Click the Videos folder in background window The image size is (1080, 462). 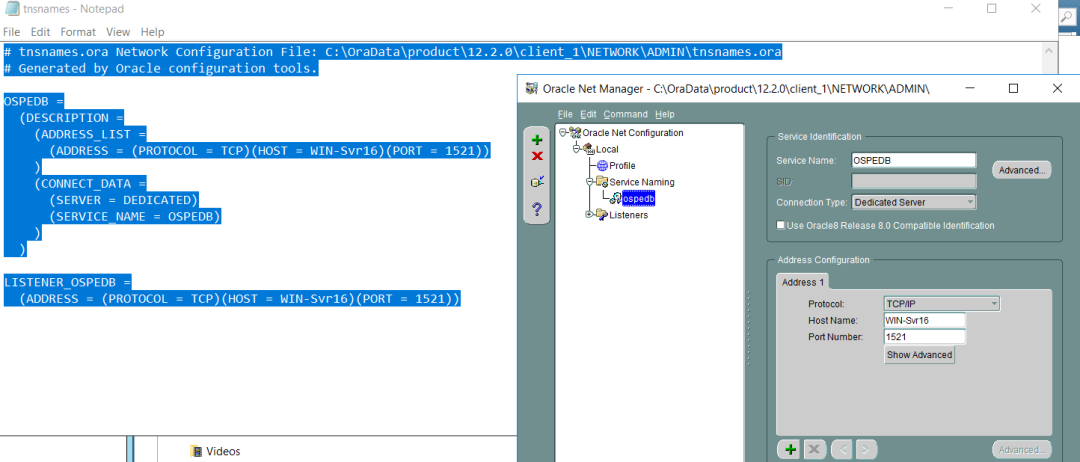pos(216,452)
